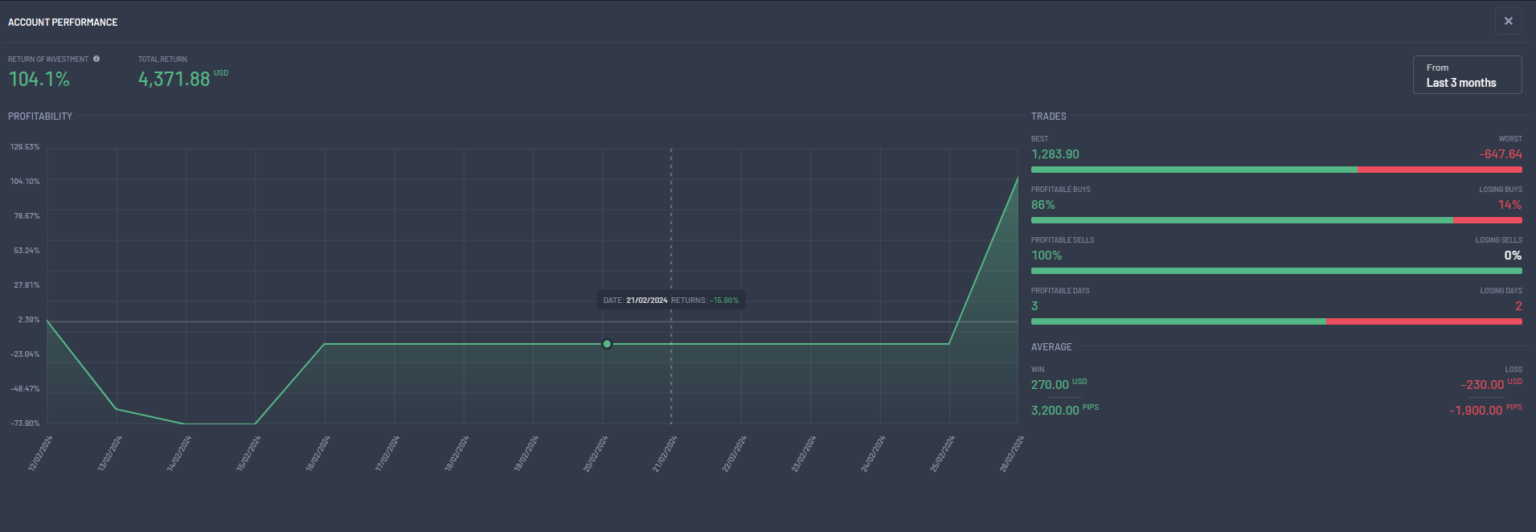Click the Profitable Sells 100% bar
Image resolution: width=1536 pixels, height=532 pixels.
click(x=1276, y=271)
